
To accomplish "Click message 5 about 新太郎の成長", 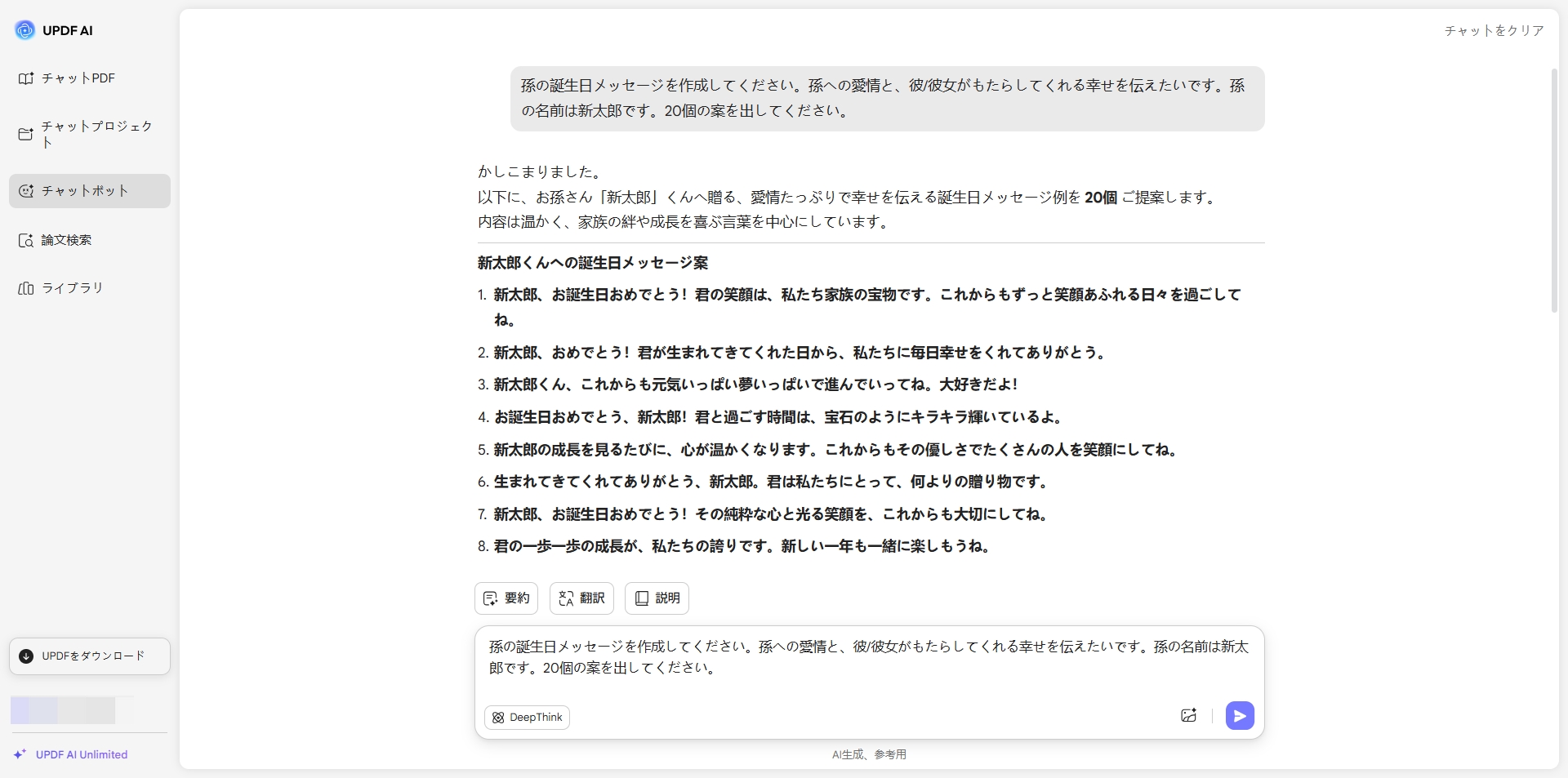I will tap(836, 450).
